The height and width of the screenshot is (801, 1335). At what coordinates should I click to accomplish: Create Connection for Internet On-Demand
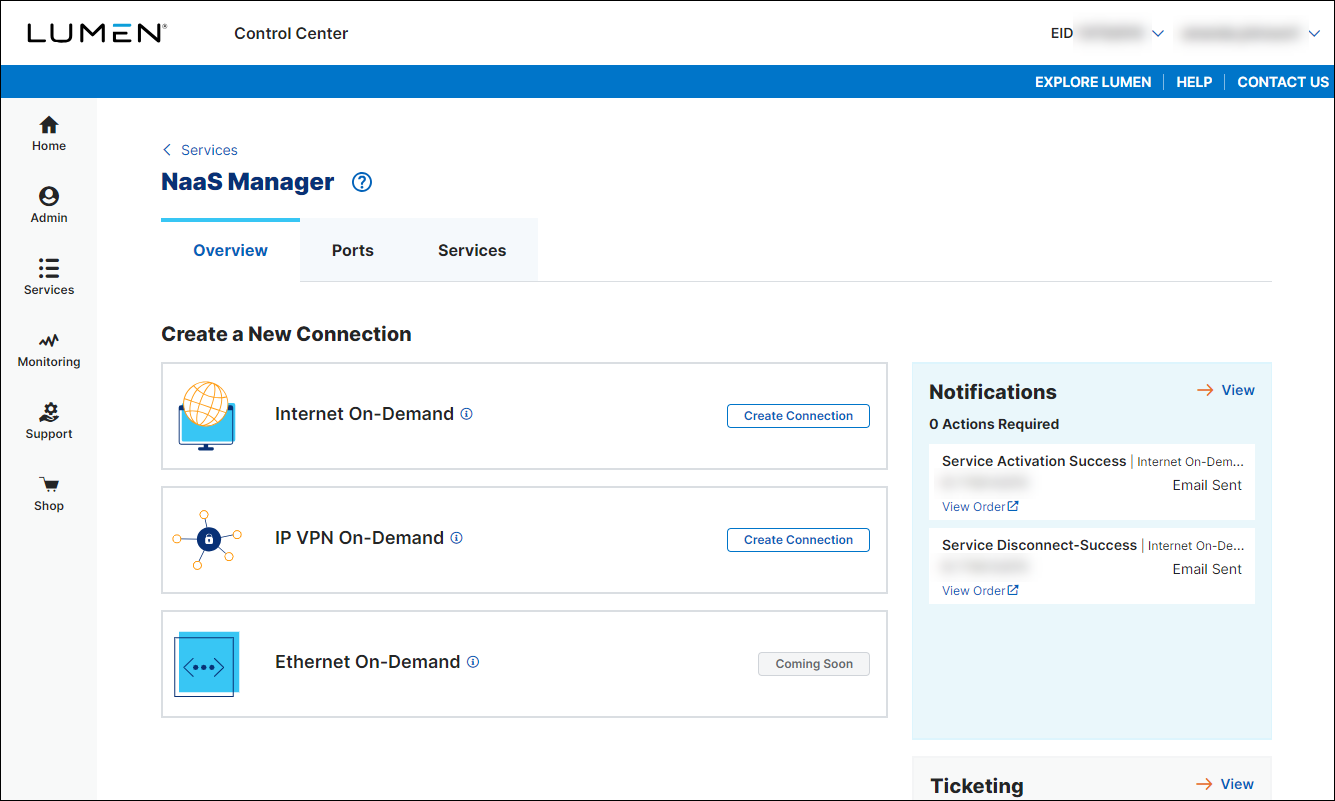(798, 416)
